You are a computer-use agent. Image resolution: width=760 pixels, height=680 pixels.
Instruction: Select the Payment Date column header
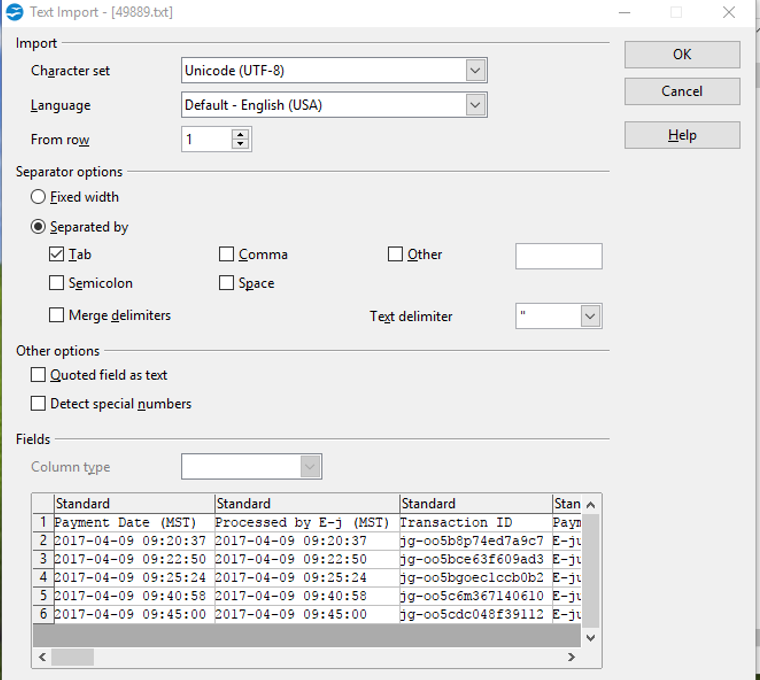133,504
